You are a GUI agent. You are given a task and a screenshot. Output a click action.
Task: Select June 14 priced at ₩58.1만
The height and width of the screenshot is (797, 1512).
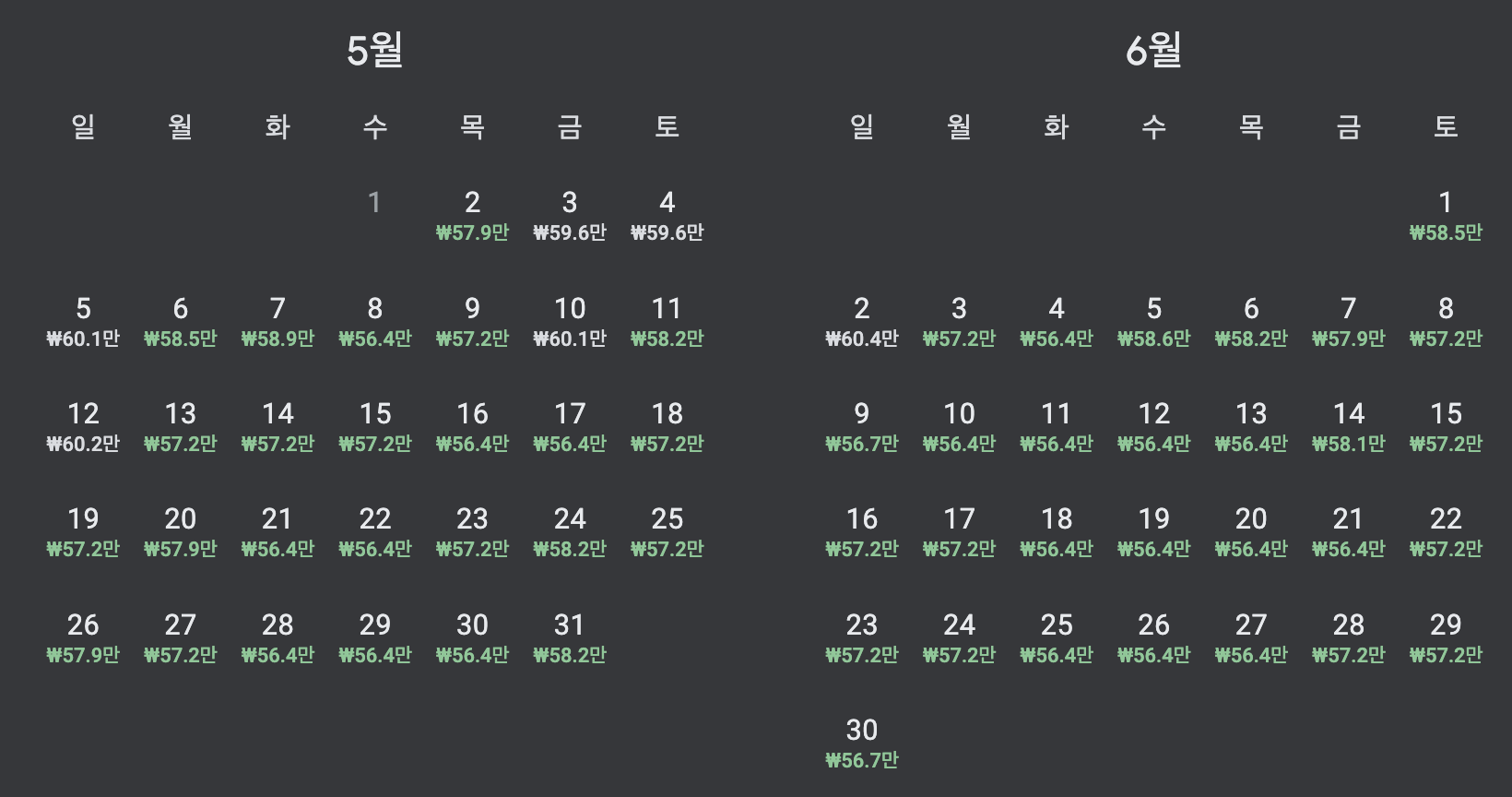1348,427
